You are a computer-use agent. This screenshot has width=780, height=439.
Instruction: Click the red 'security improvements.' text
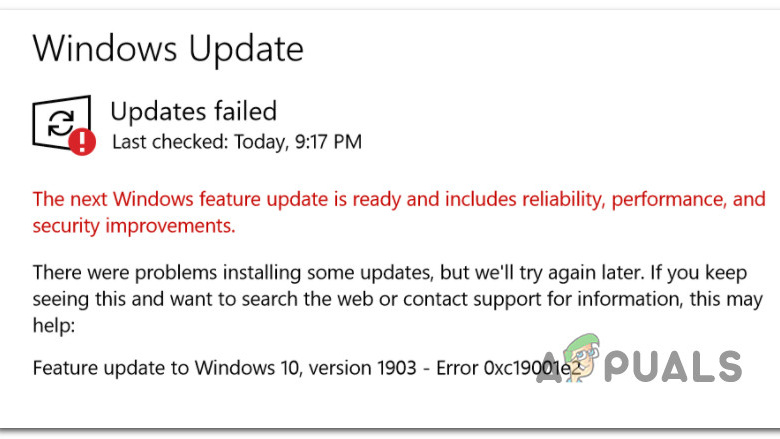[x=134, y=226]
